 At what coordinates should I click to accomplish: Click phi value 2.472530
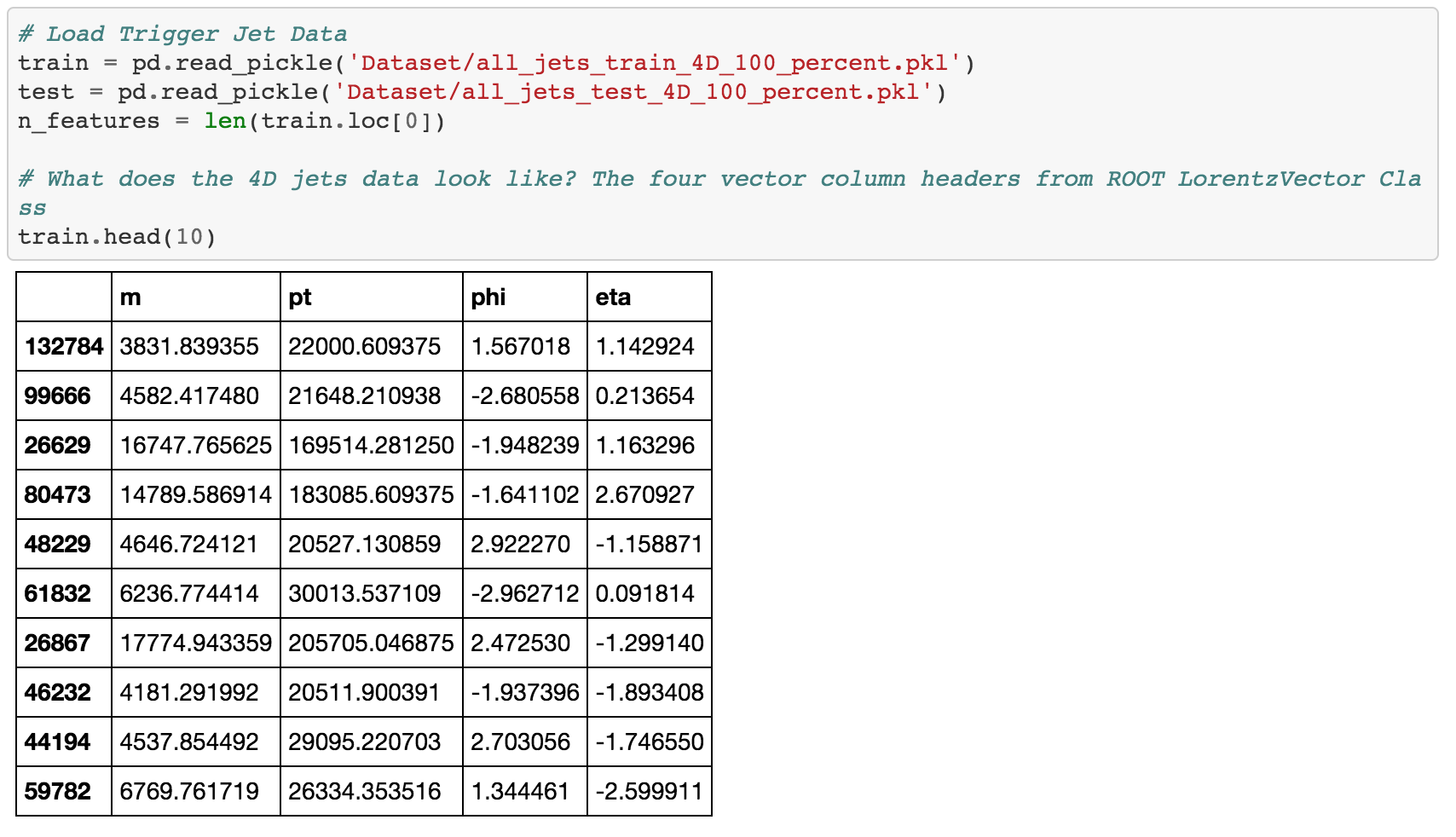521,643
